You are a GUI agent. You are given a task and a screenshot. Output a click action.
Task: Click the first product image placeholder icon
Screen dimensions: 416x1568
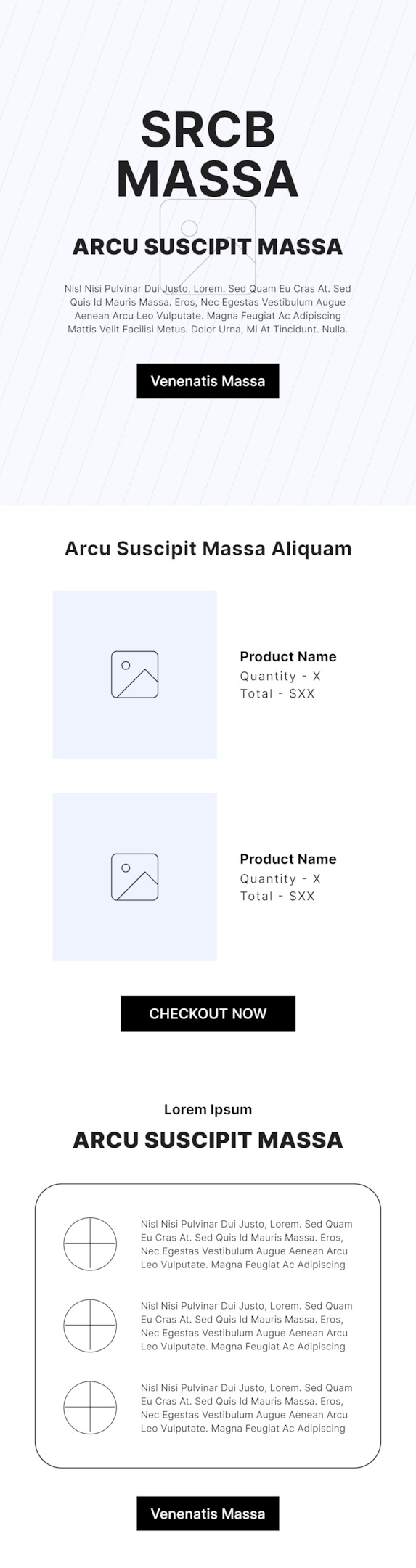[x=134, y=674]
